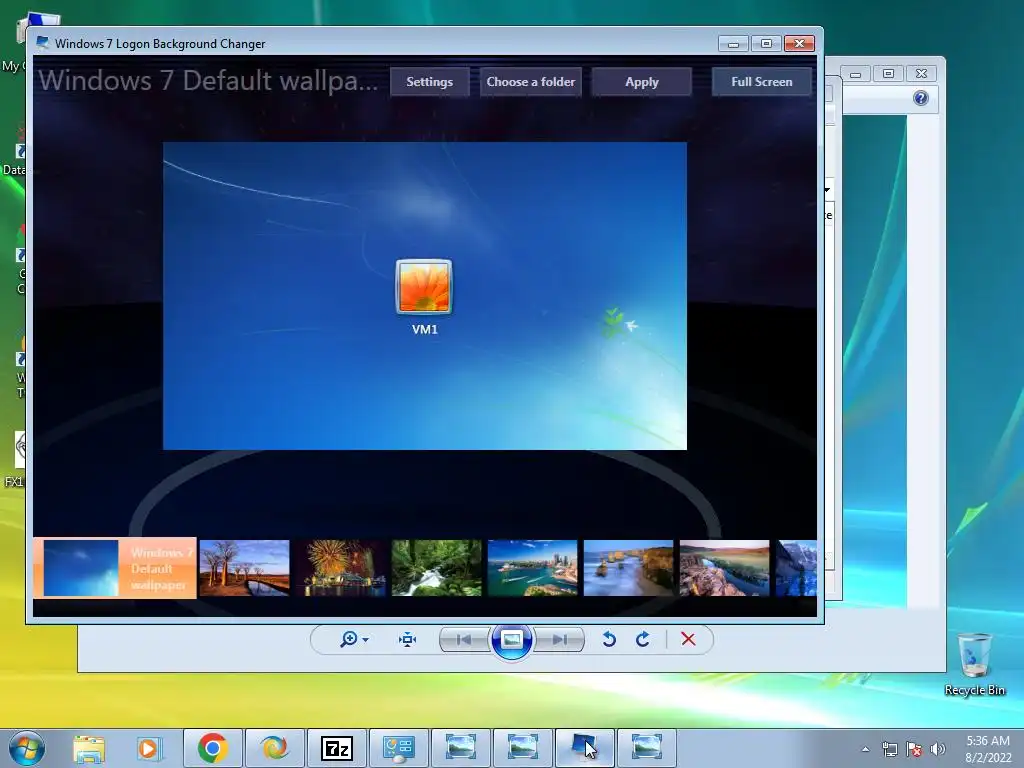
Task: Start slide show in Photo Viewer
Action: [511, 639]
